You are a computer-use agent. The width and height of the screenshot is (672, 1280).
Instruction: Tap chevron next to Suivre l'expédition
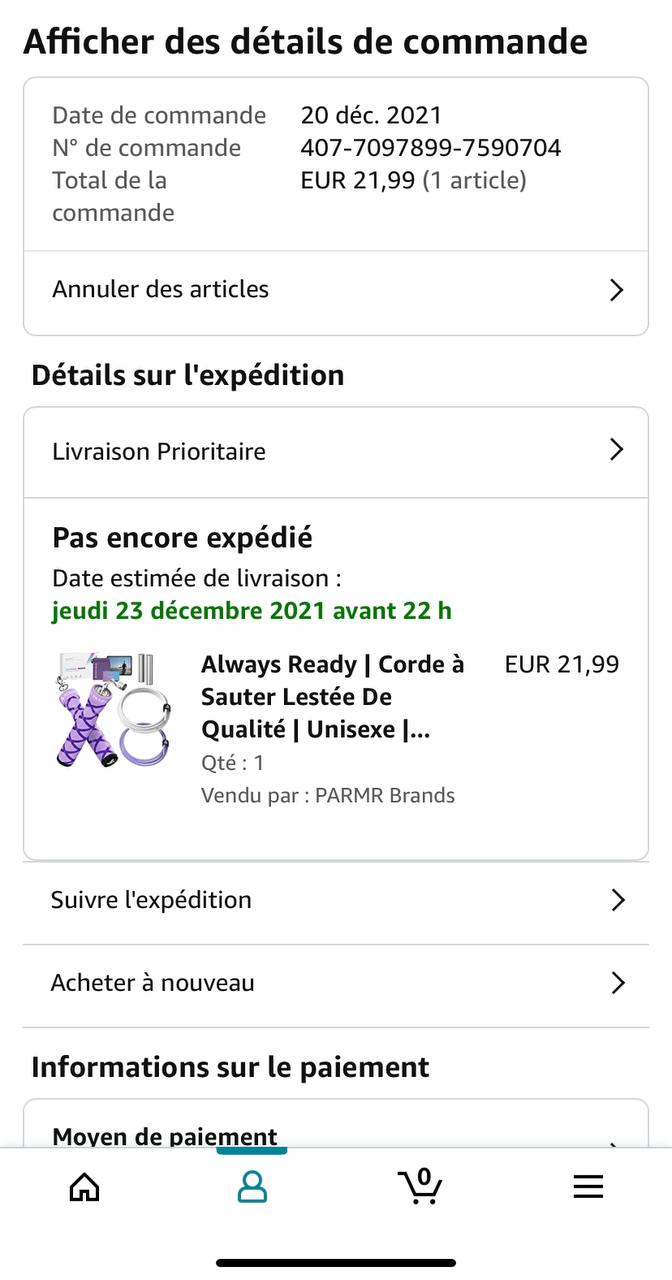pyautogui.click(x=617, y=900)
